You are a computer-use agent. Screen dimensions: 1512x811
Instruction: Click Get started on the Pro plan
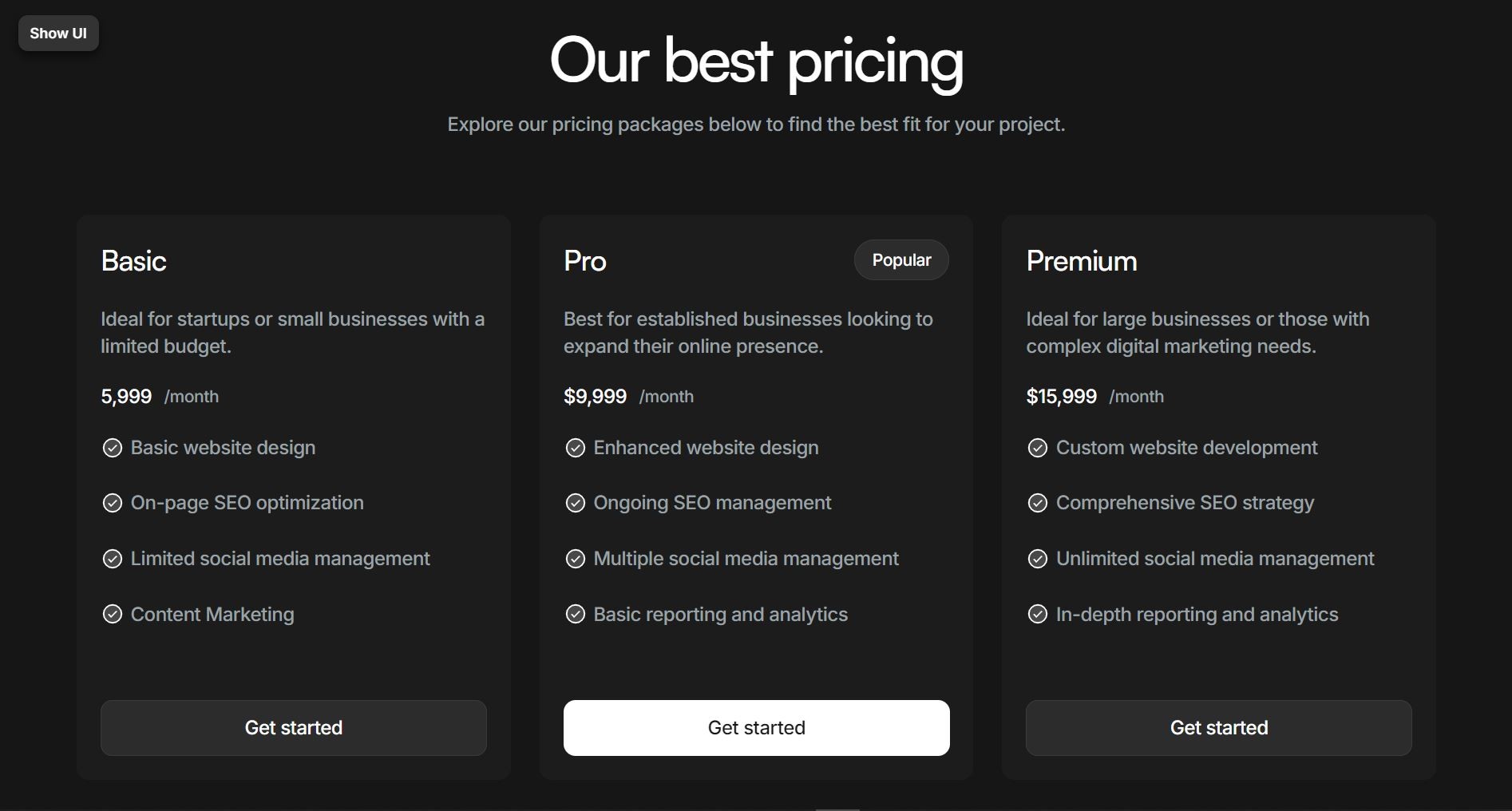[756, 727]
